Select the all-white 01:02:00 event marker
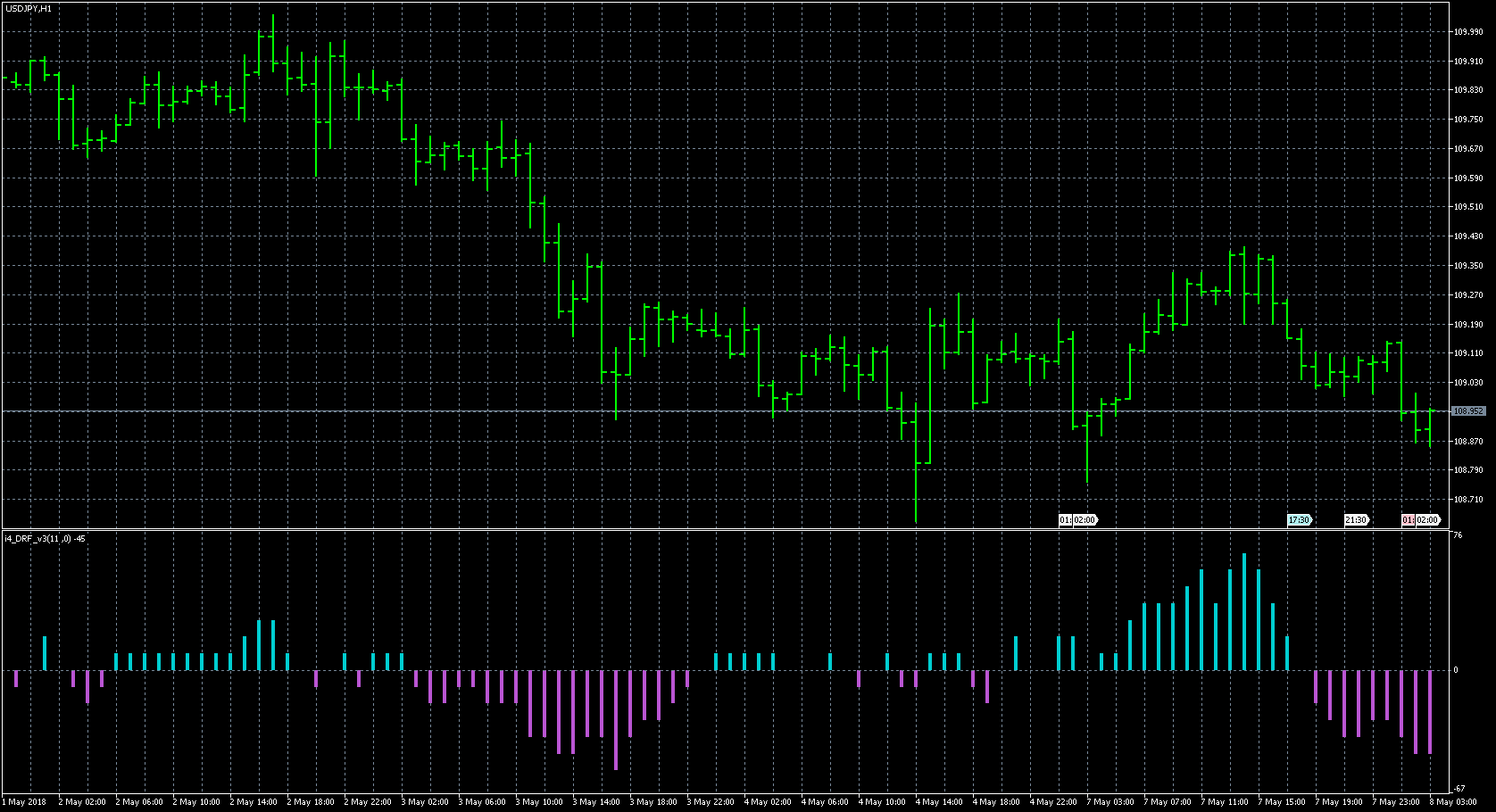This screenshot has height=812, width=1496. [x=1078, y=519]
